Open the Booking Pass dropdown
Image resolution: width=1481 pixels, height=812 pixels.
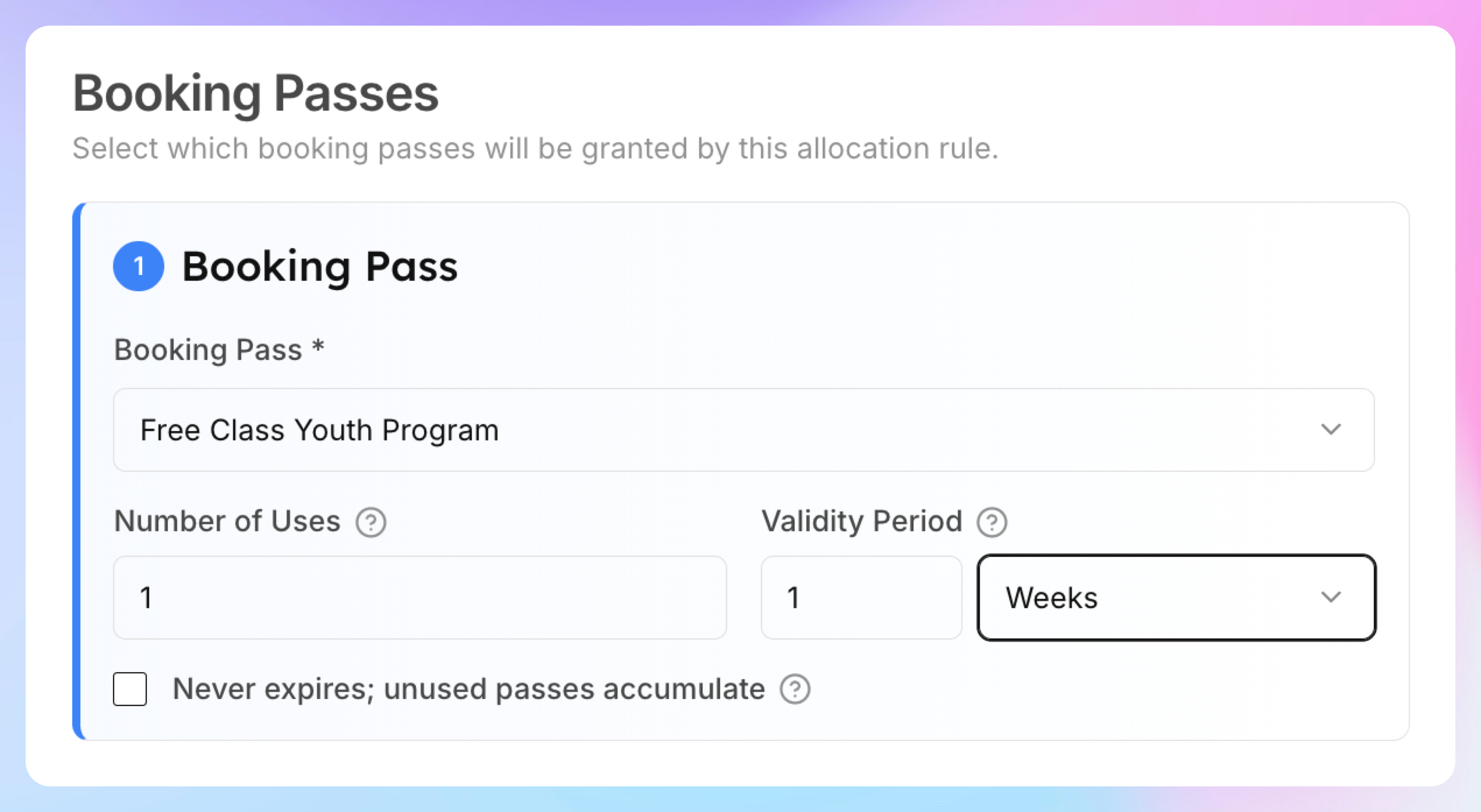[744, 430]
